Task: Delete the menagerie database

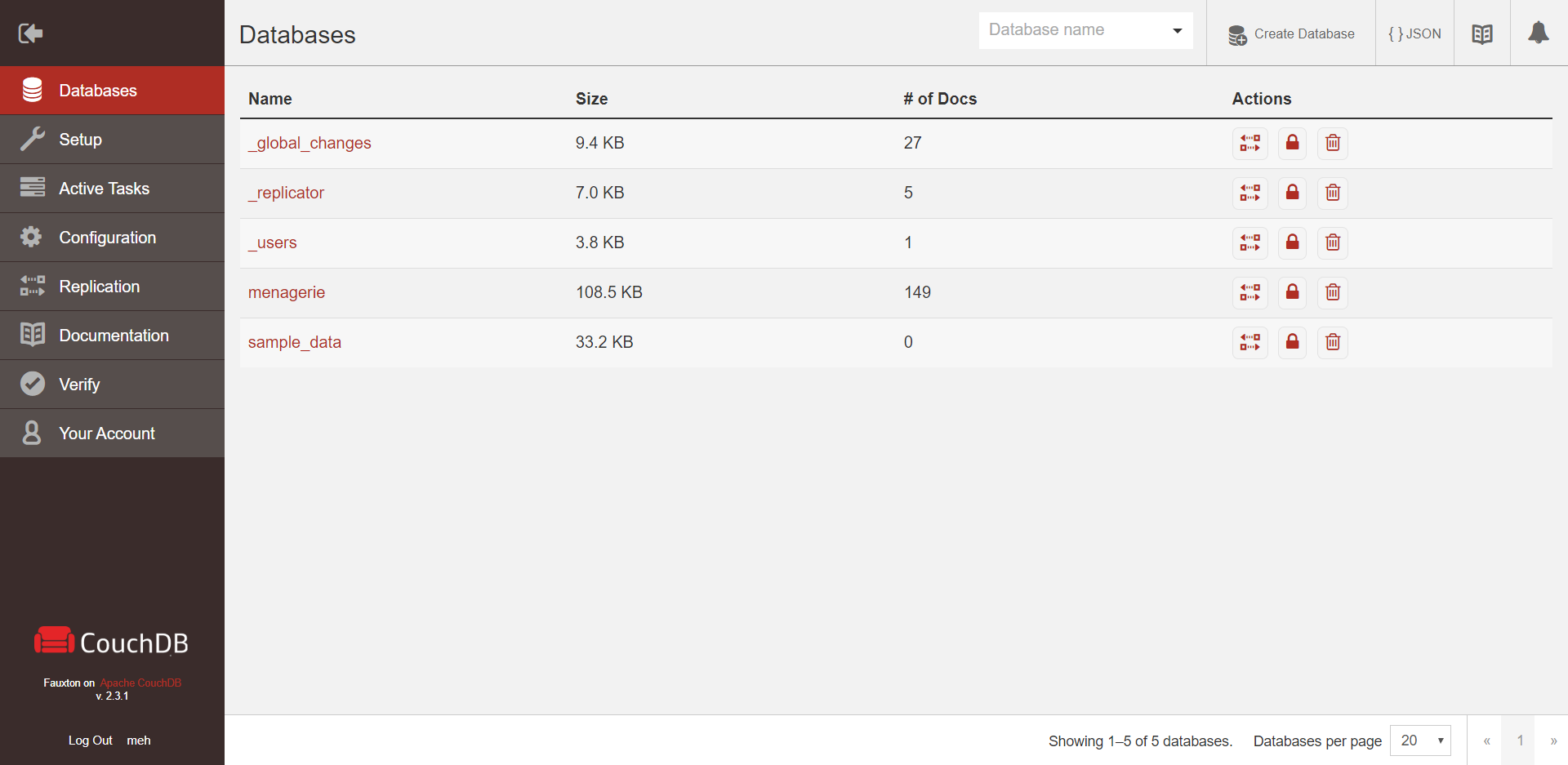Action: tap(1333, 292)
